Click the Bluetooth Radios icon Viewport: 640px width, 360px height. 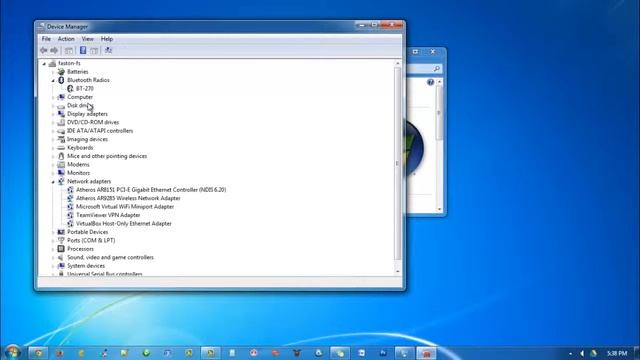coord(61,80)
